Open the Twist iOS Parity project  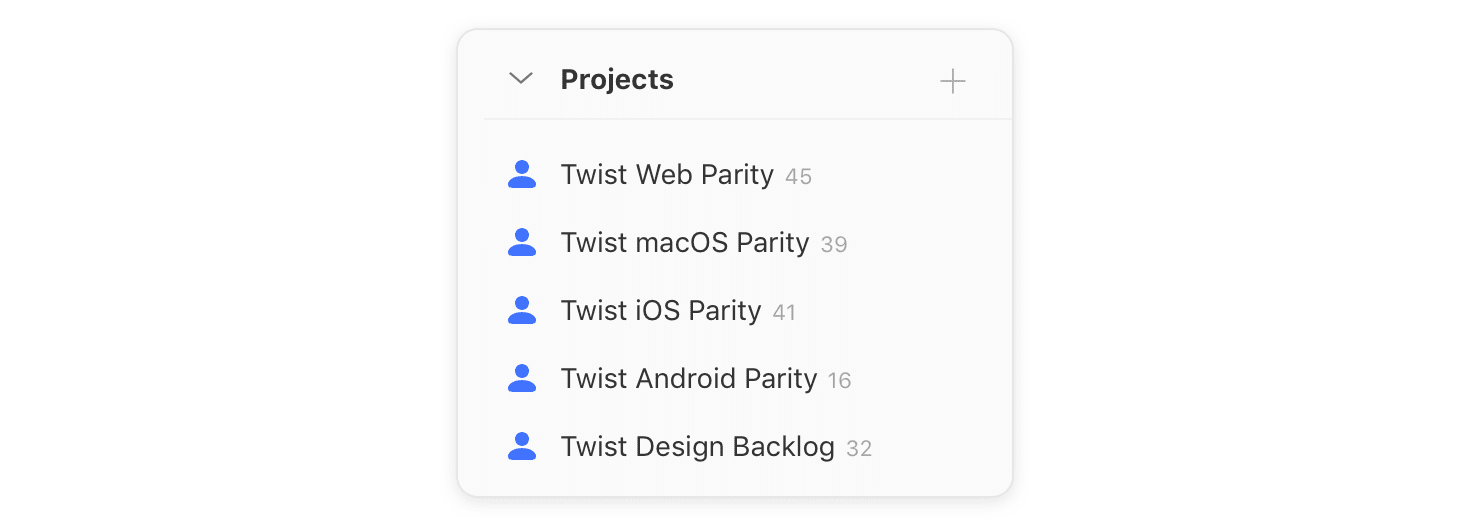pyautogui.click(x=661, y=311)
